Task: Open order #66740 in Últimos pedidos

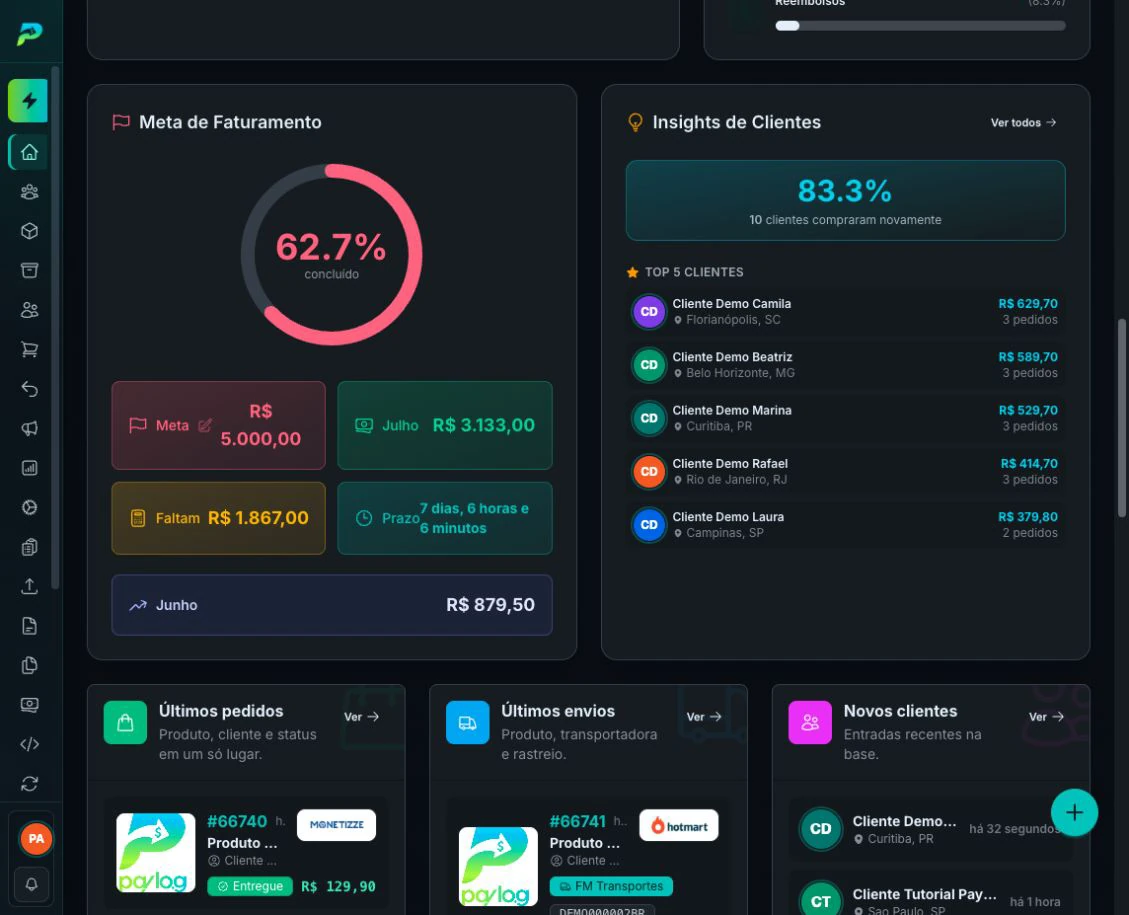Action: pyautogui.click(x=237, y=821)
